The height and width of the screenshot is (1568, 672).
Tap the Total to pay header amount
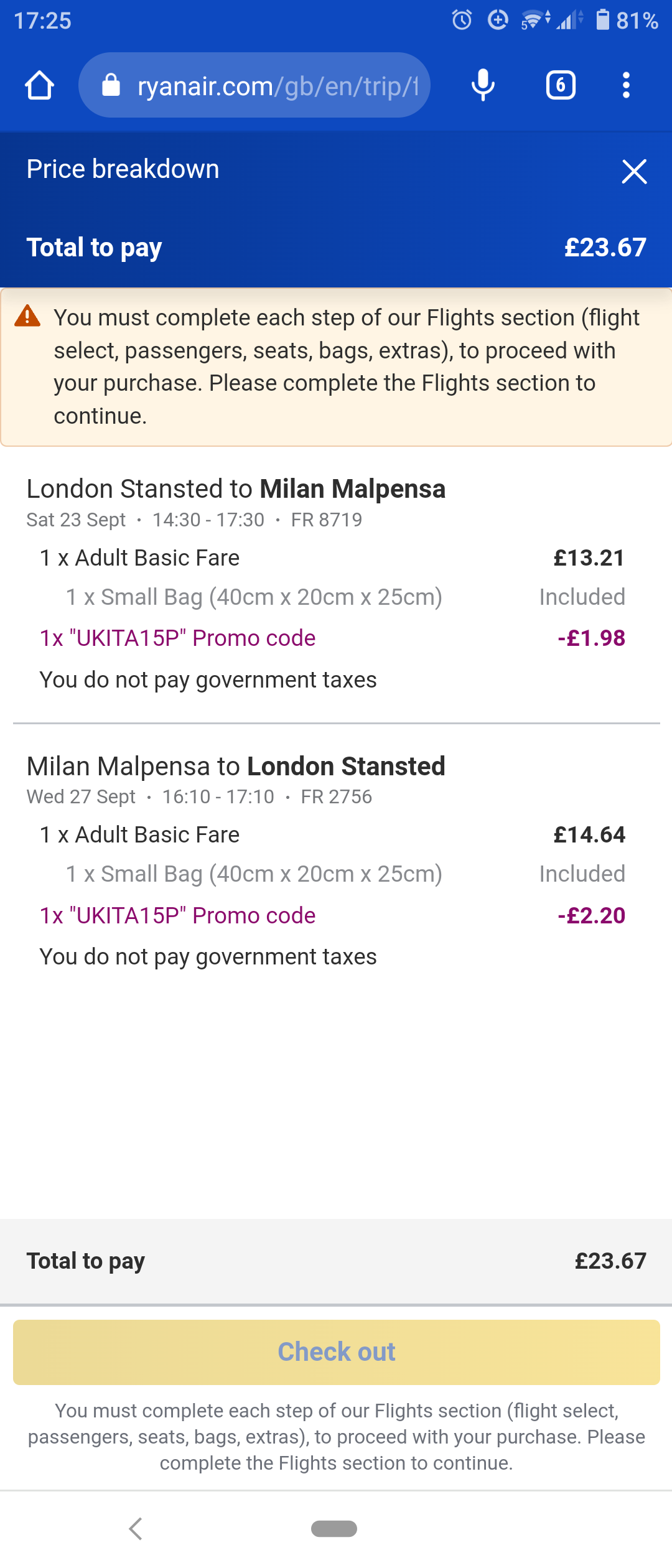pyautogui.click(x=605, y=248)
